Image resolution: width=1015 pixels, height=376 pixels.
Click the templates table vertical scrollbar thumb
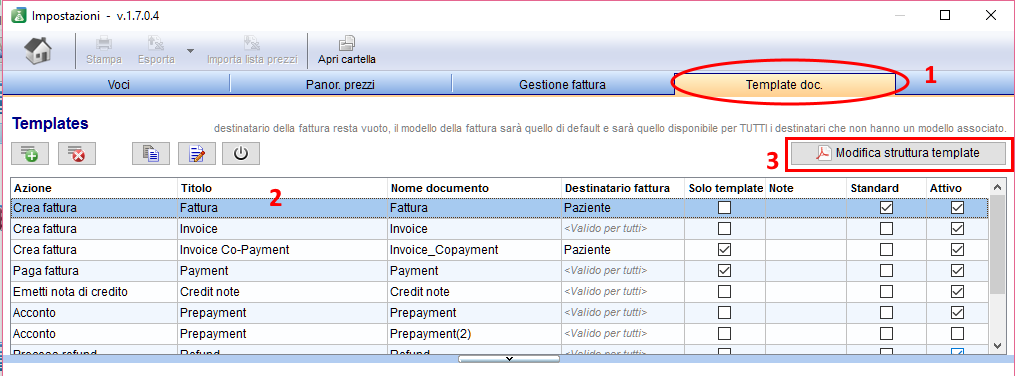pyautogui.click(x=997, y=245)
